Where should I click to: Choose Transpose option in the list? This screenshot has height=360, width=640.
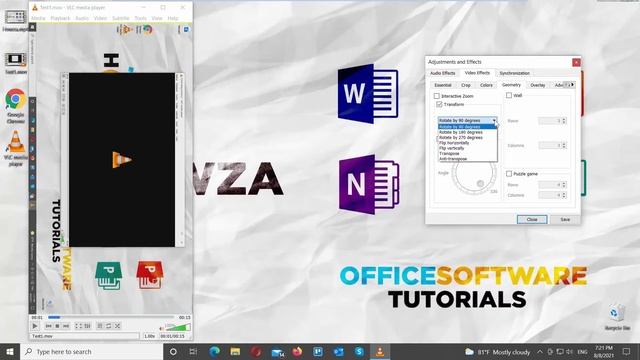[x=468, y=153]
